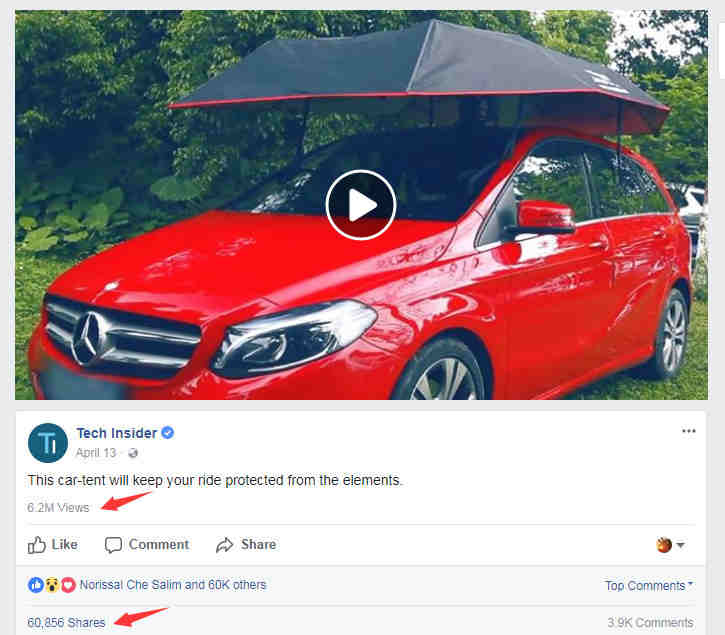Screen dimensions: 725x635
Task: Open the 3.9K Comments link
Action: point(650,623)
